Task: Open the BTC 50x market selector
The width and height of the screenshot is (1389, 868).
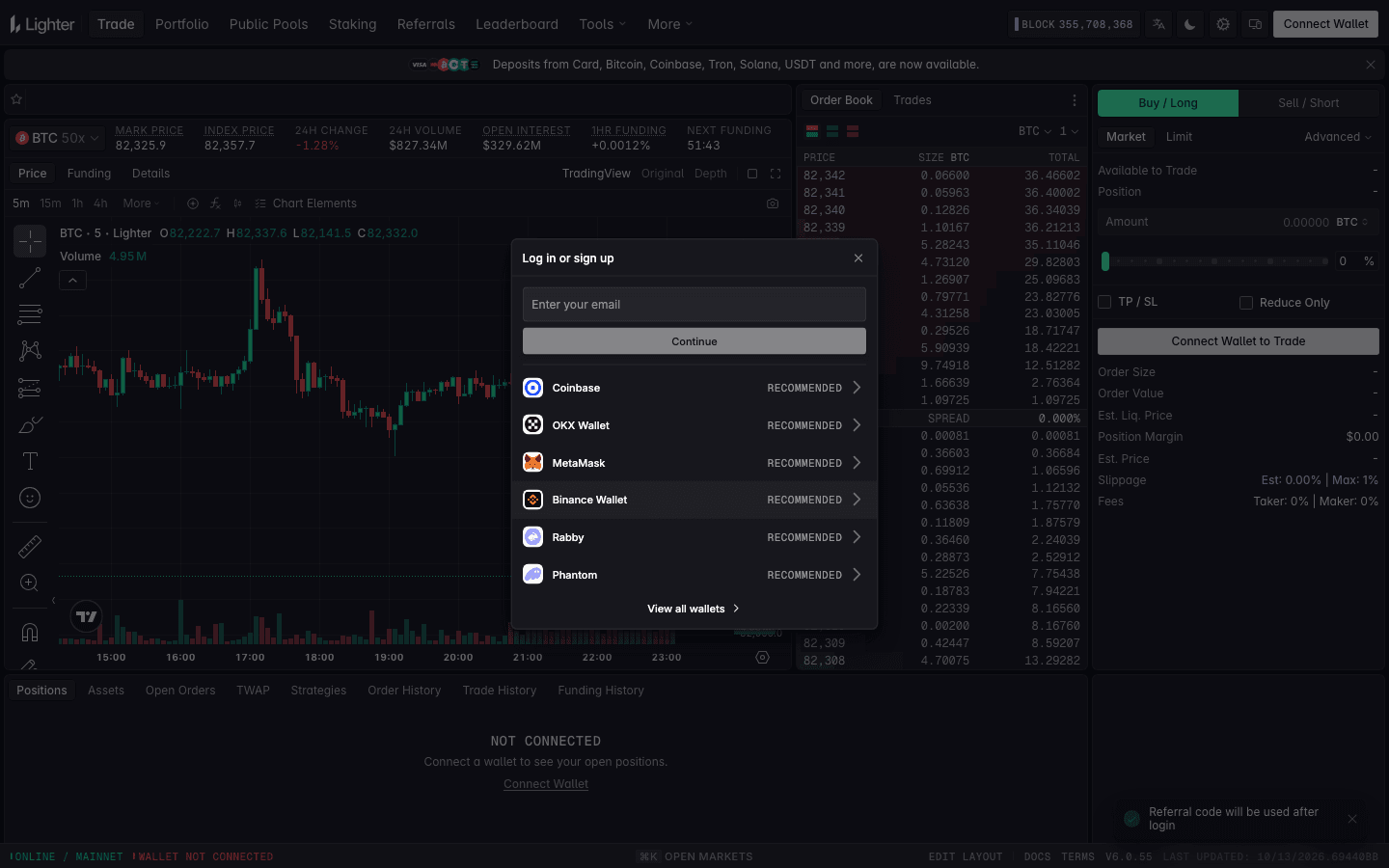Action: coord(58,138)
